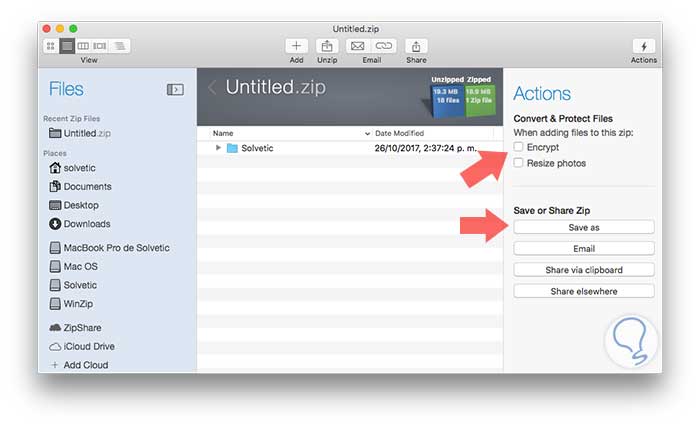Click the Email button in Actions panel
Screen dimensions: 700x427
[x=584, y=248]
